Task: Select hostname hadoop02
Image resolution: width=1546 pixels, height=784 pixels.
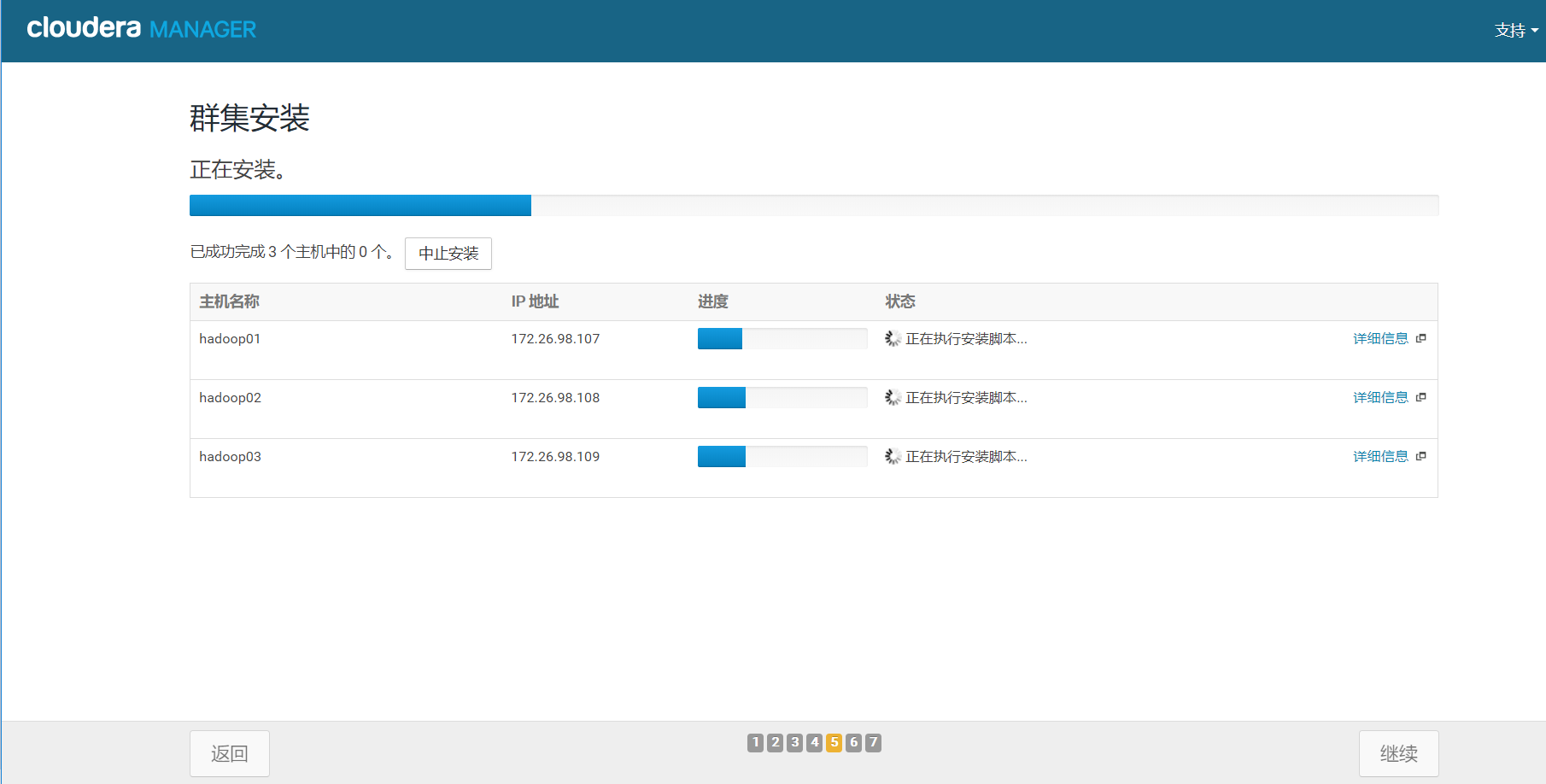Action: pos(230,398)
